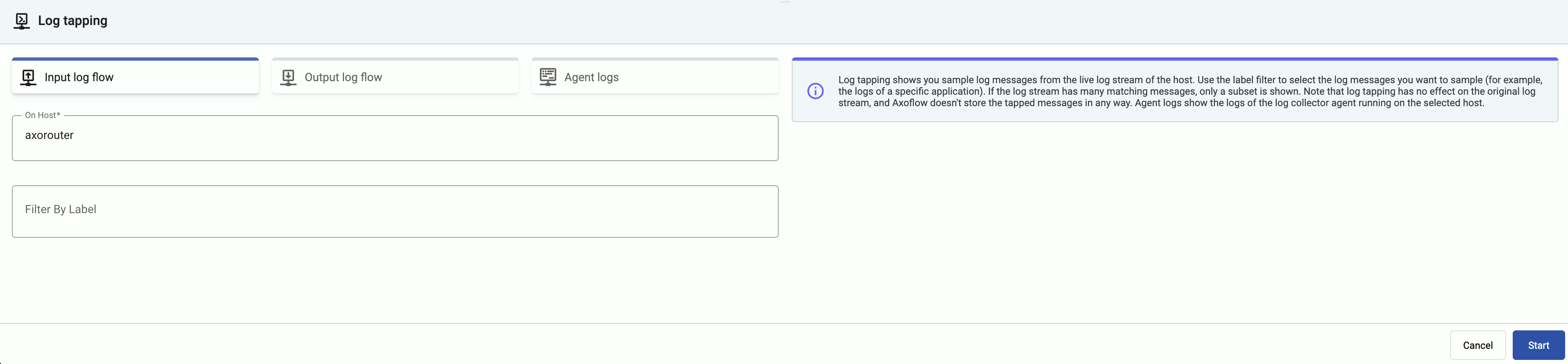Select the Input log flow tab
The image size is (1568, 364).
tap(135, 76)
